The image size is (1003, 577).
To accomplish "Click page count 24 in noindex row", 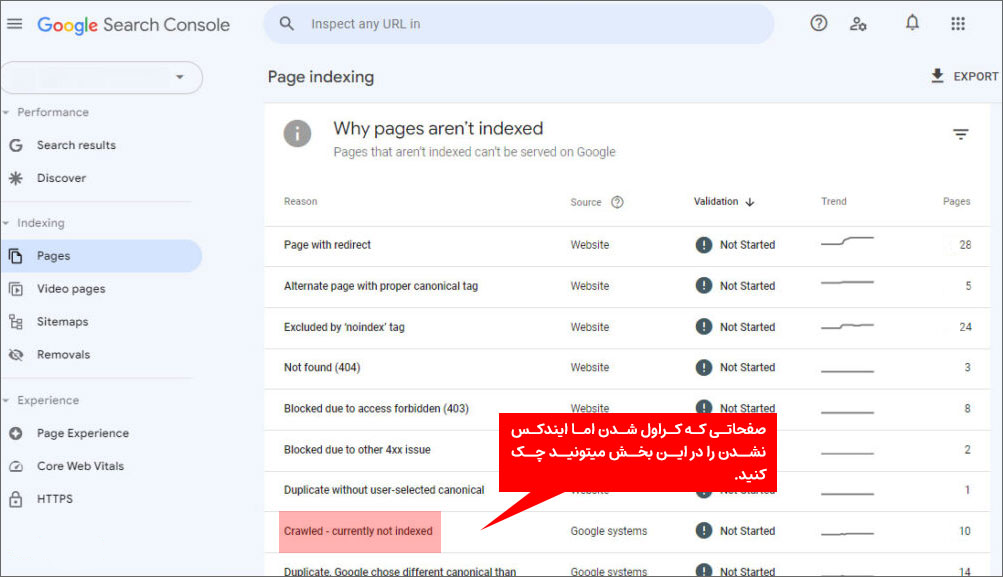I will pos(965,328).
